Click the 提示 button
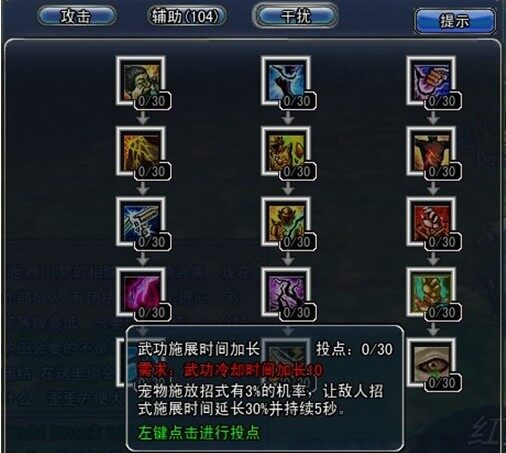506x453 pixels. tap(455, 21)
